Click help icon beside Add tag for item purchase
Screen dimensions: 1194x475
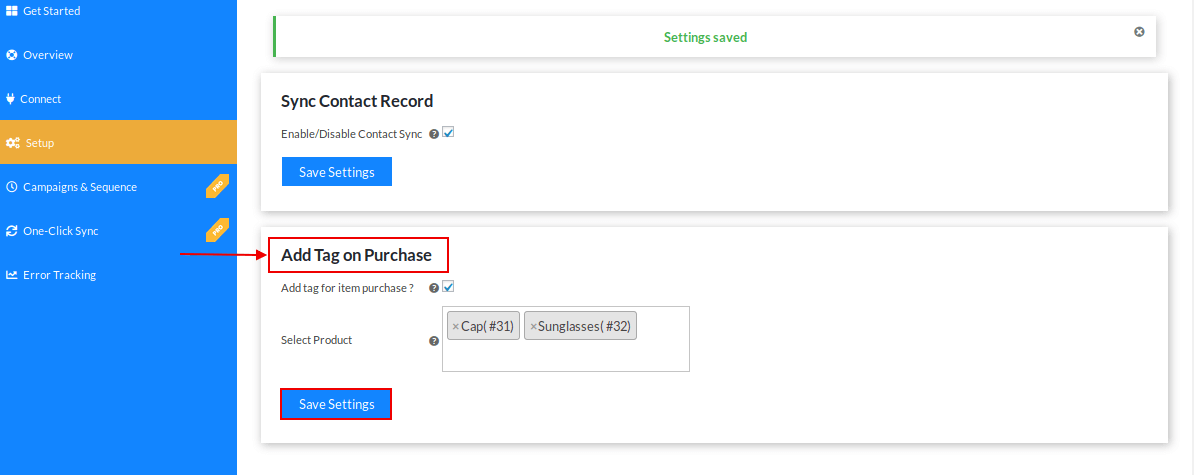[x=434, y=289]
